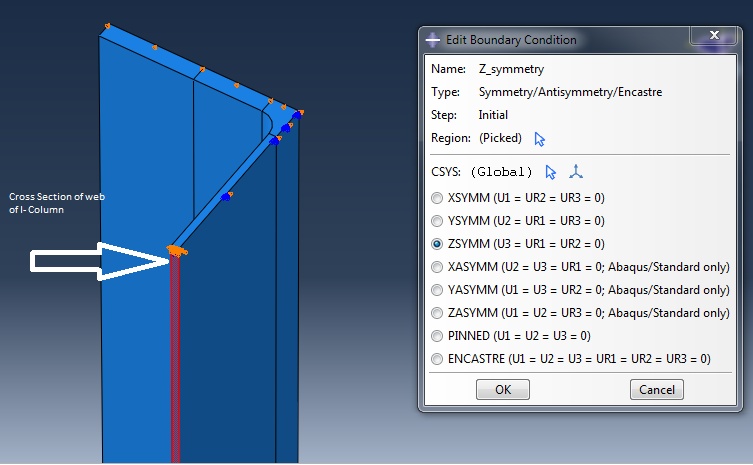
Task: Click Cancel in Edit Boundary Condition
Action: [656, 390]
